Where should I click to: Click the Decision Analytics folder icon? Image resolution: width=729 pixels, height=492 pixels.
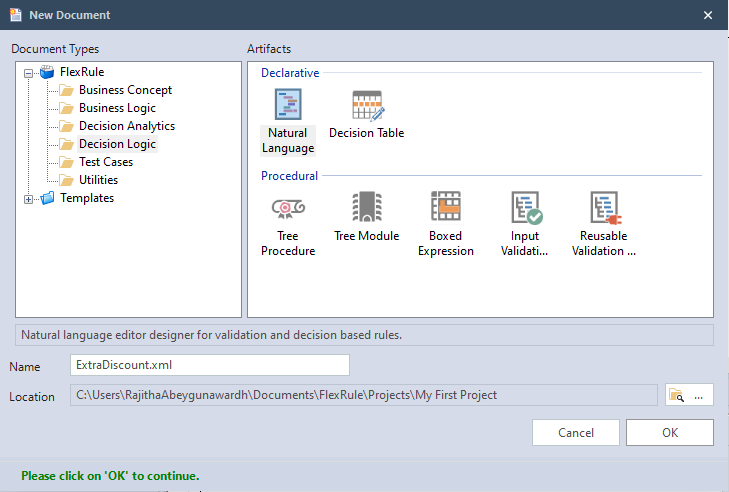pos(66,126)
